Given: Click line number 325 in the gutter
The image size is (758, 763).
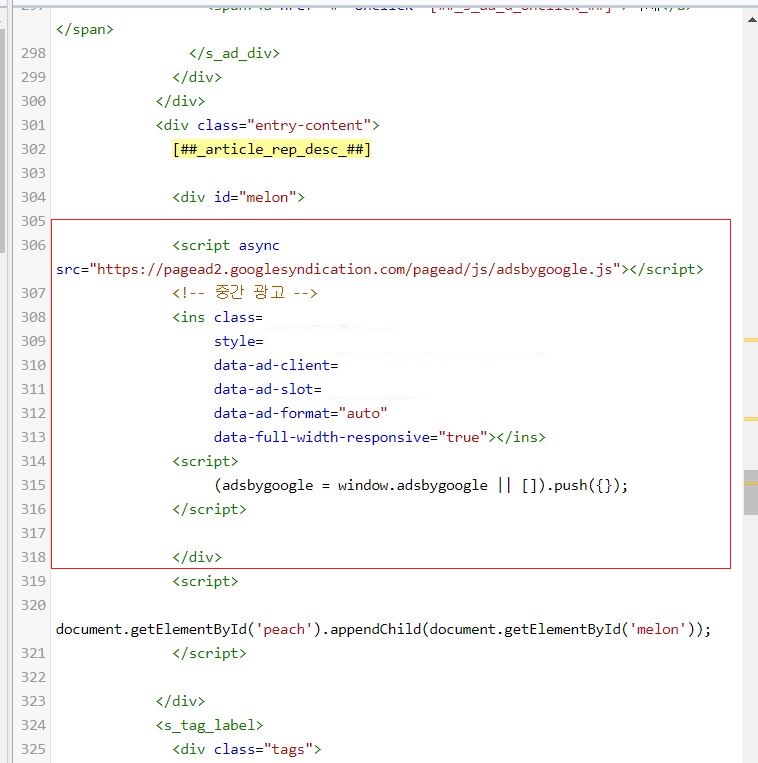Looking at the screenshot, I should [x=33, y=749].
